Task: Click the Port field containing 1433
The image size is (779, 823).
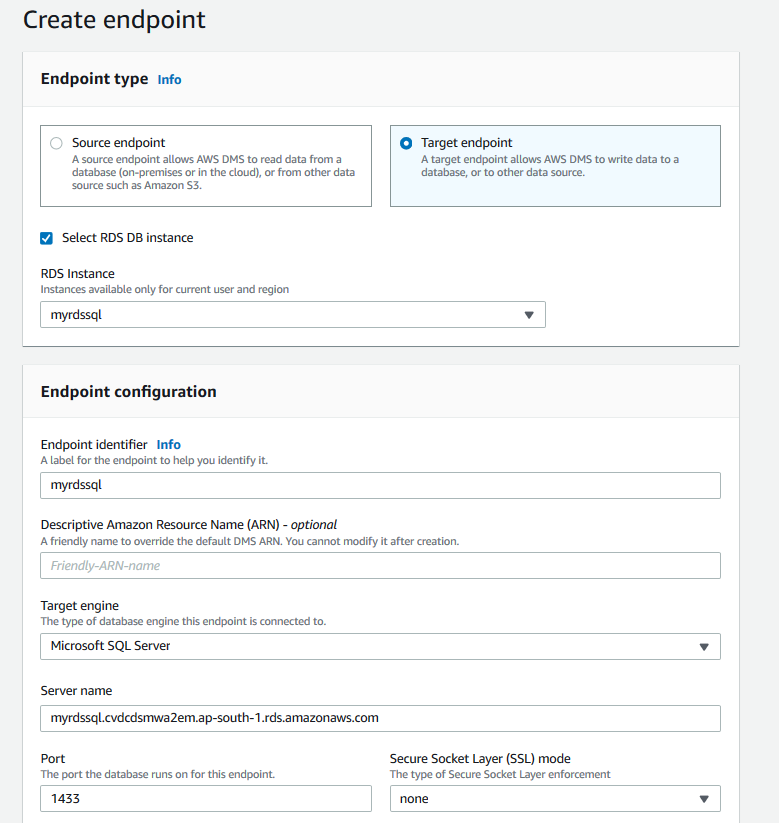Action: 205,799
